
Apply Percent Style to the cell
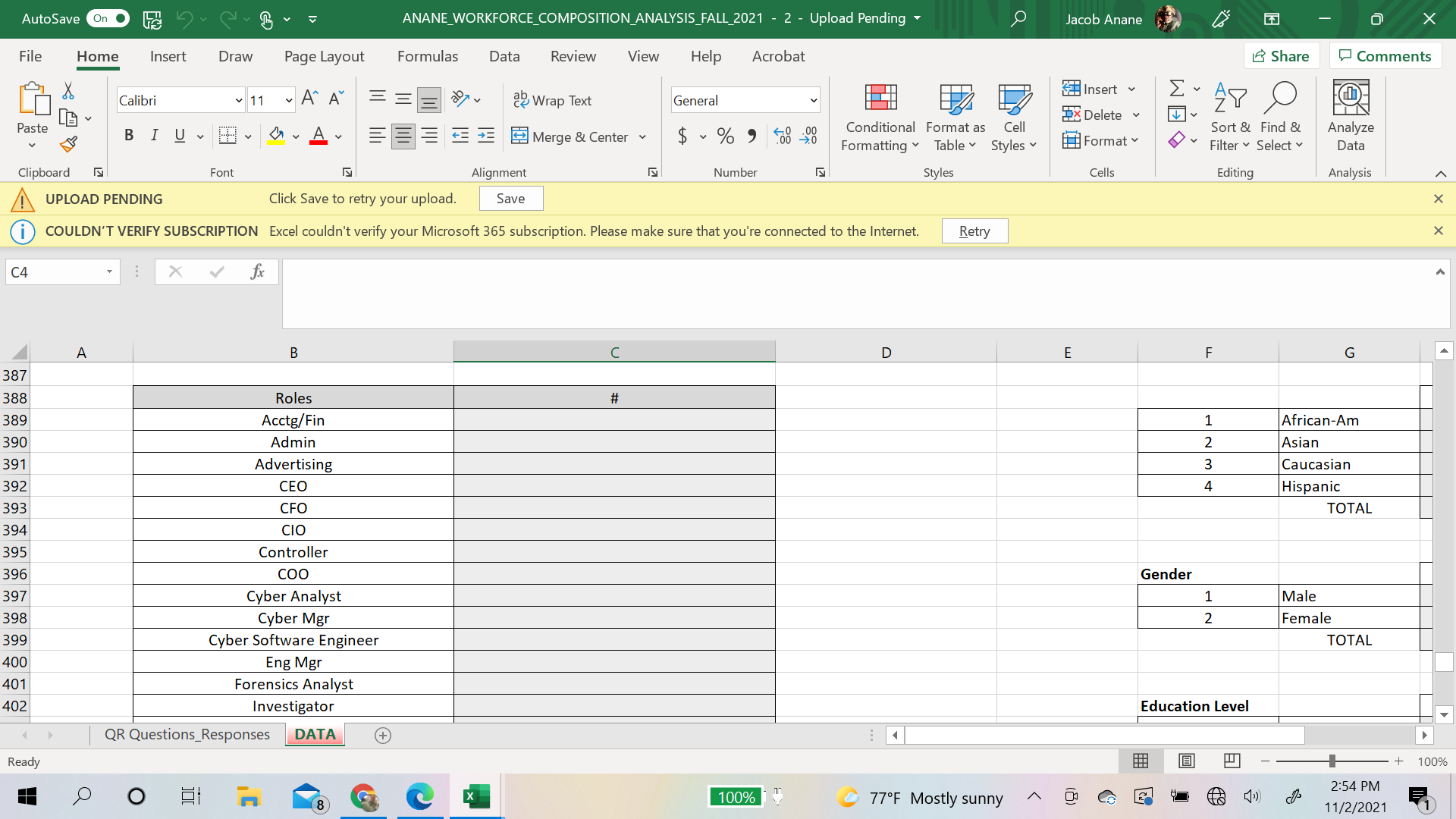(x=724, y=136)
